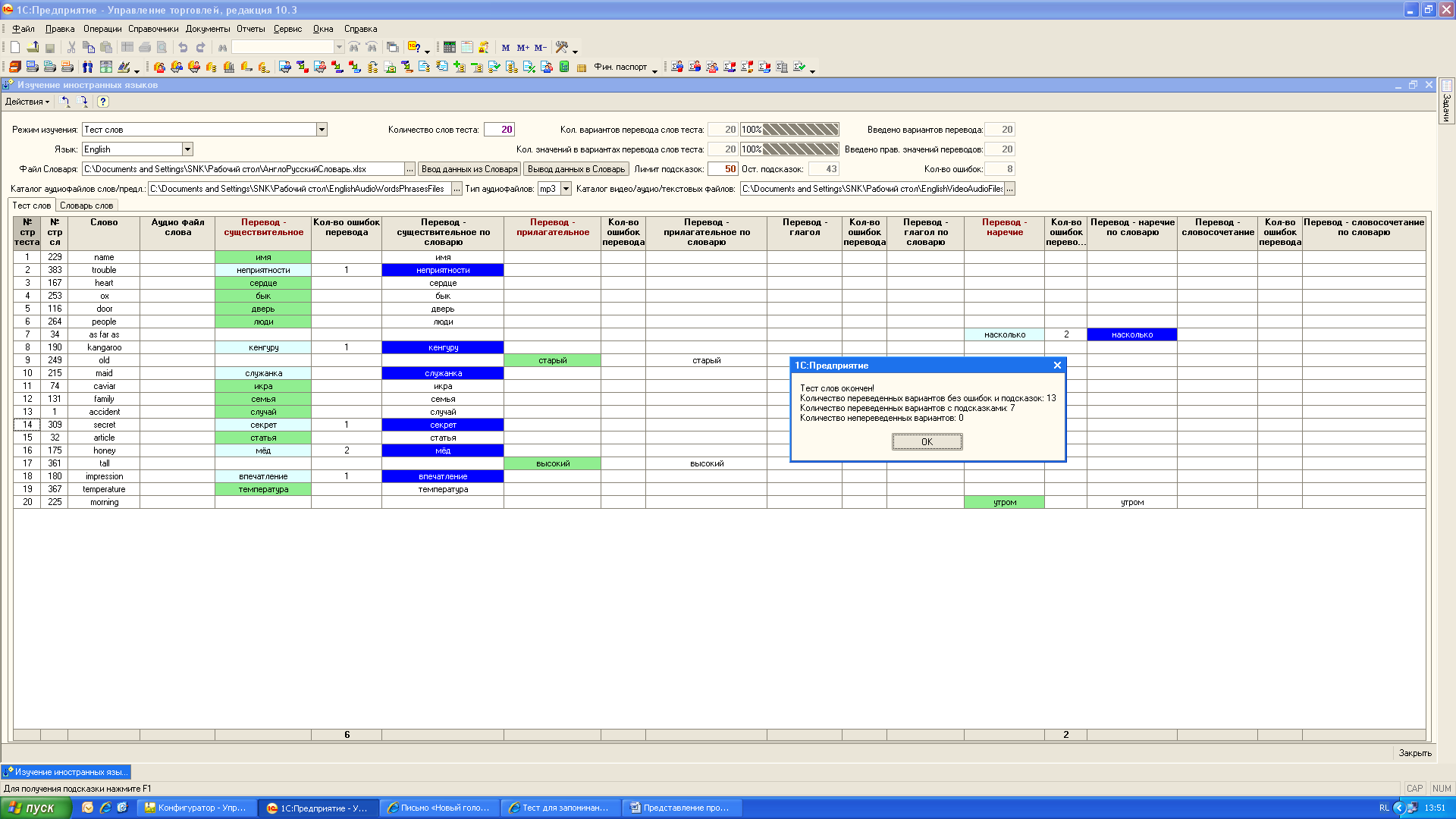Click the Лимит подсказок input field

pos(722,169)
